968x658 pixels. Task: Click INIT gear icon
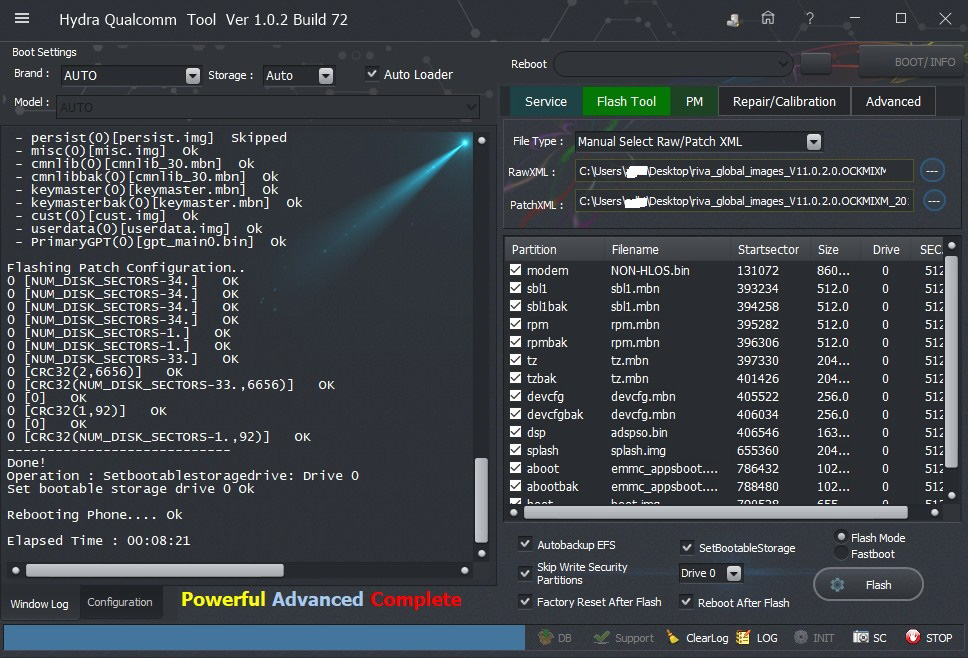[801, 637]
